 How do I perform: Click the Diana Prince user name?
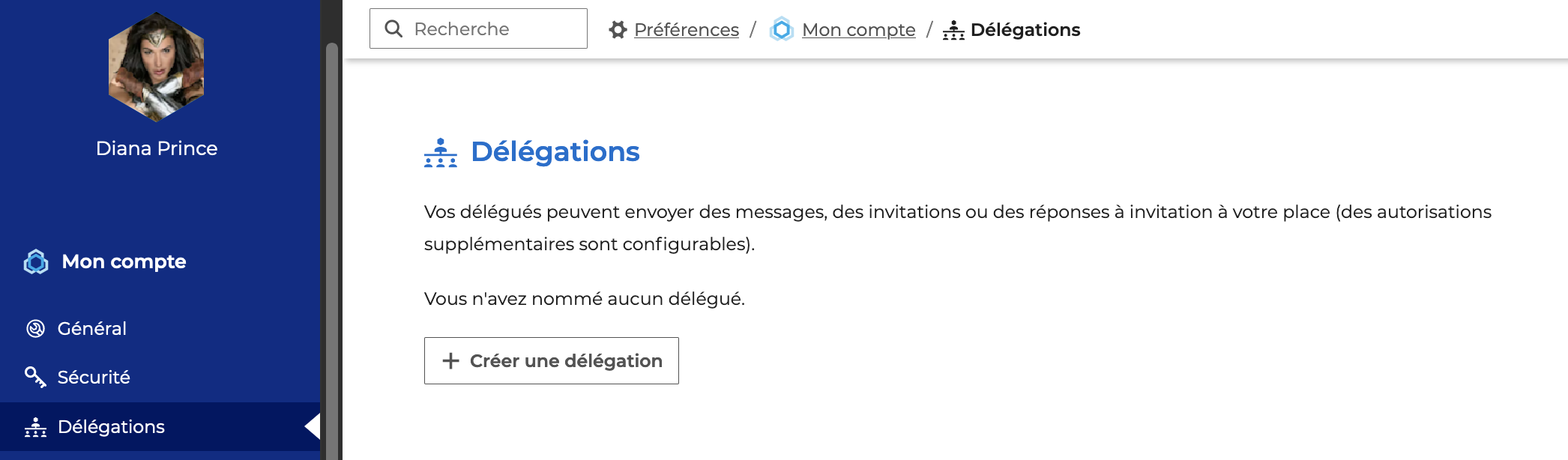[x=157, y=148]
